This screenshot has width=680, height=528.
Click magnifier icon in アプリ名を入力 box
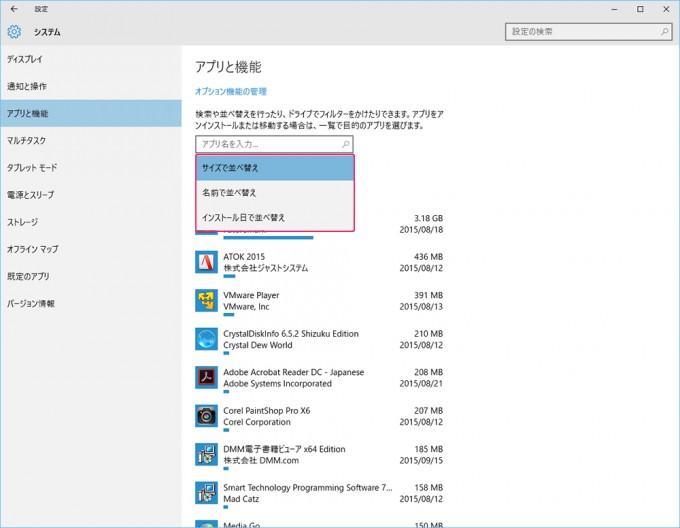tap(346, 144)
